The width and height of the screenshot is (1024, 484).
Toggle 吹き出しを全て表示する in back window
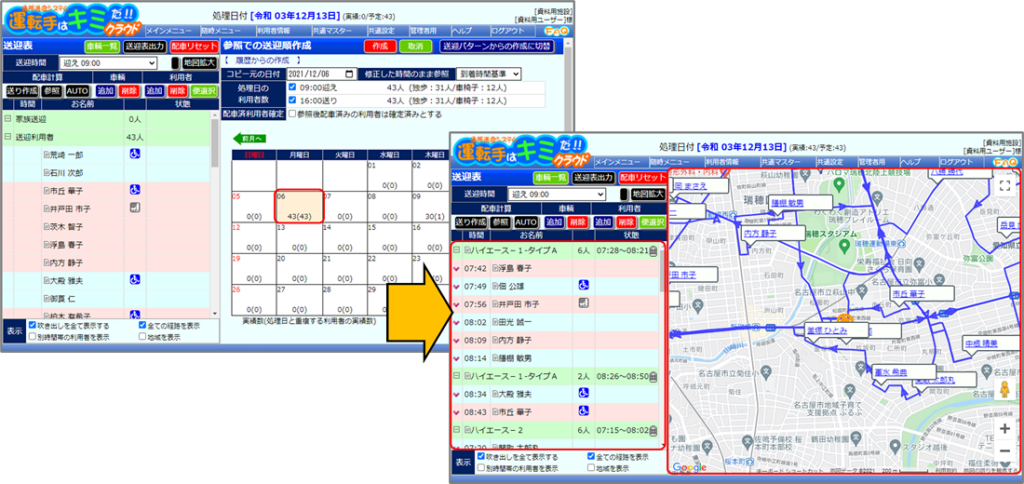(x=32, y=325)
